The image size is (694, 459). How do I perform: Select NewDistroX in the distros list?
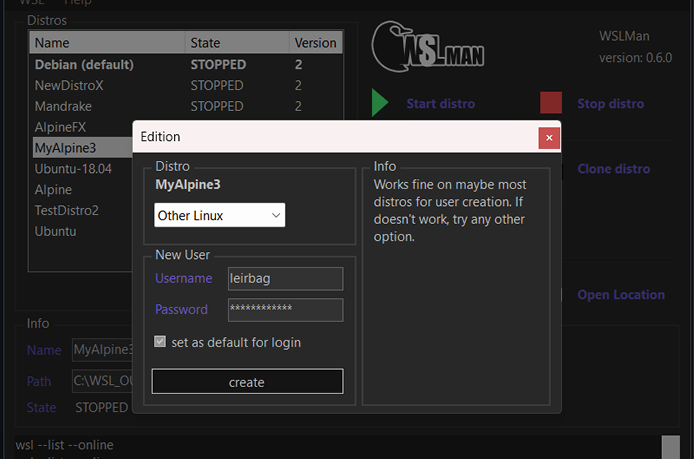tap(69, 85)
